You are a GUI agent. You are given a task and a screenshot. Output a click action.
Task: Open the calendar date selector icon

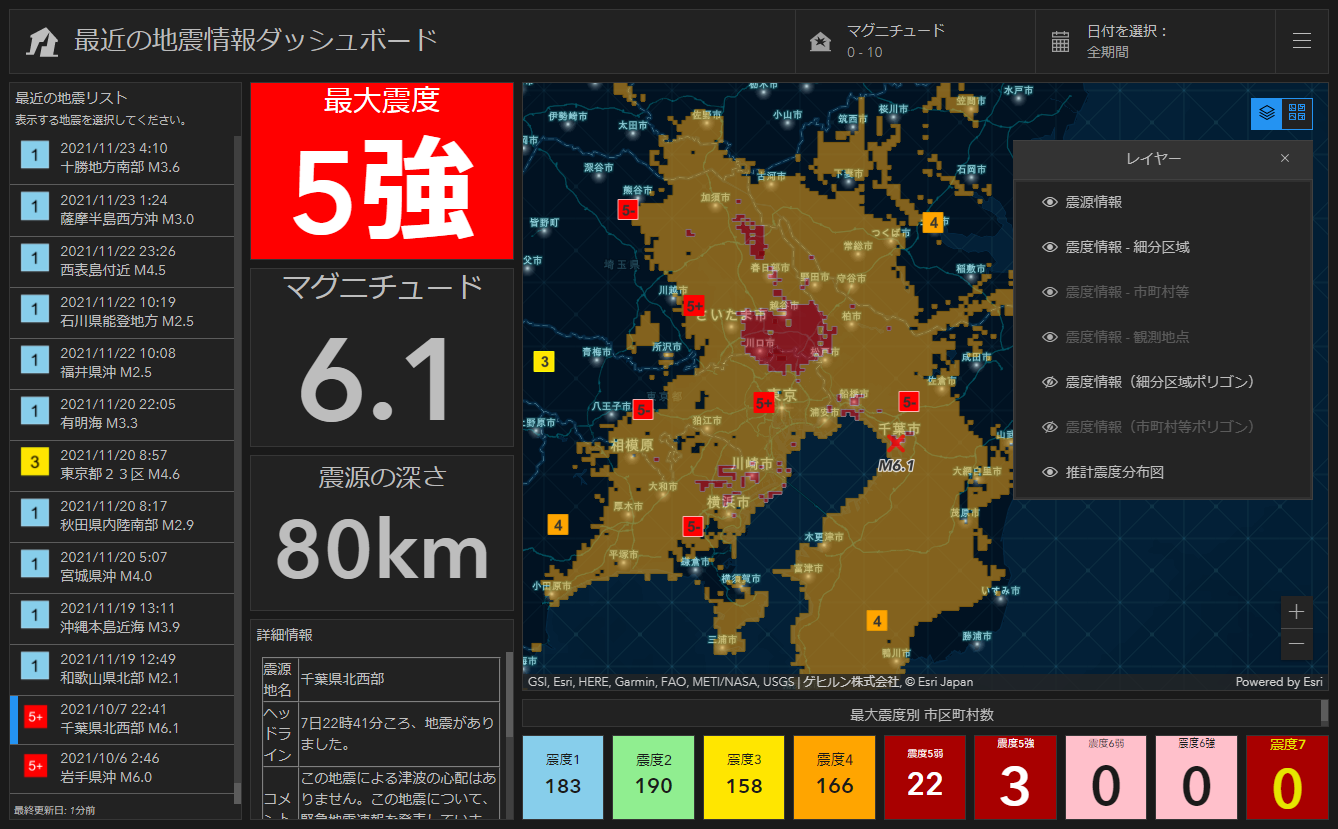click(1060, 42)
